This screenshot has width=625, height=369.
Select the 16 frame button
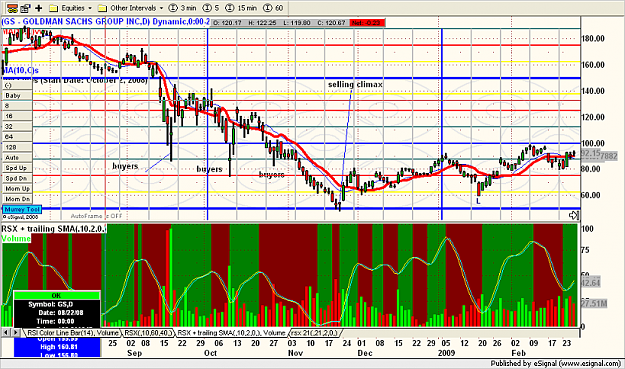[x=18, y=116]
